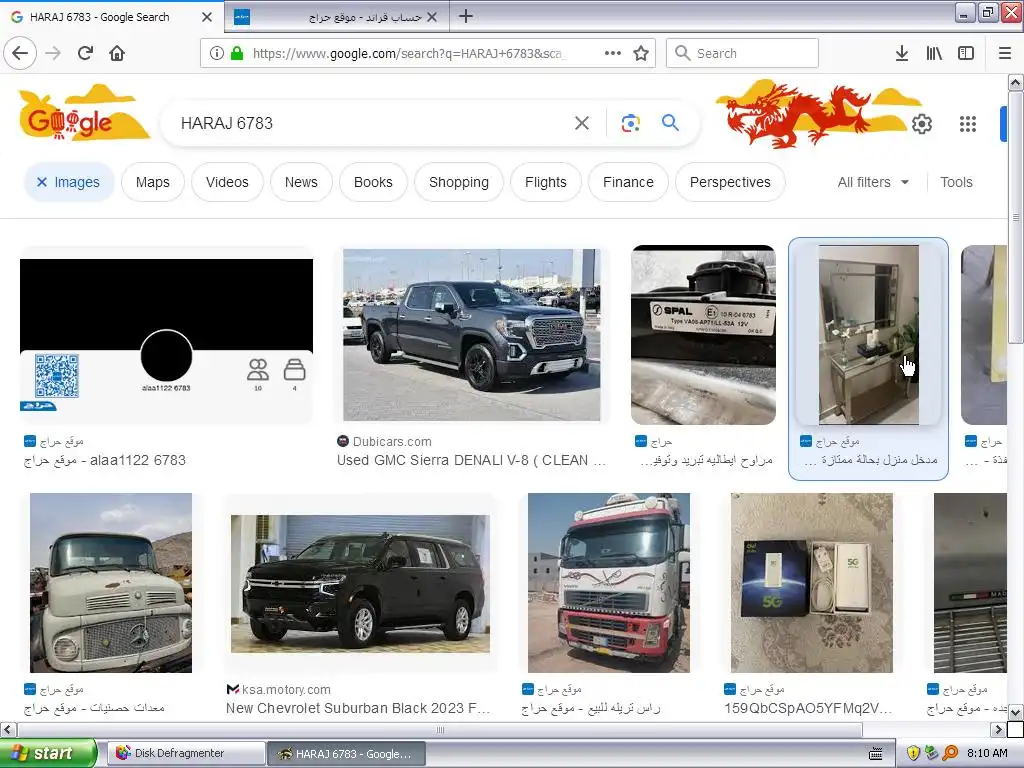
Task: Close the Arabic Haraj site tab
Action: 432,17
